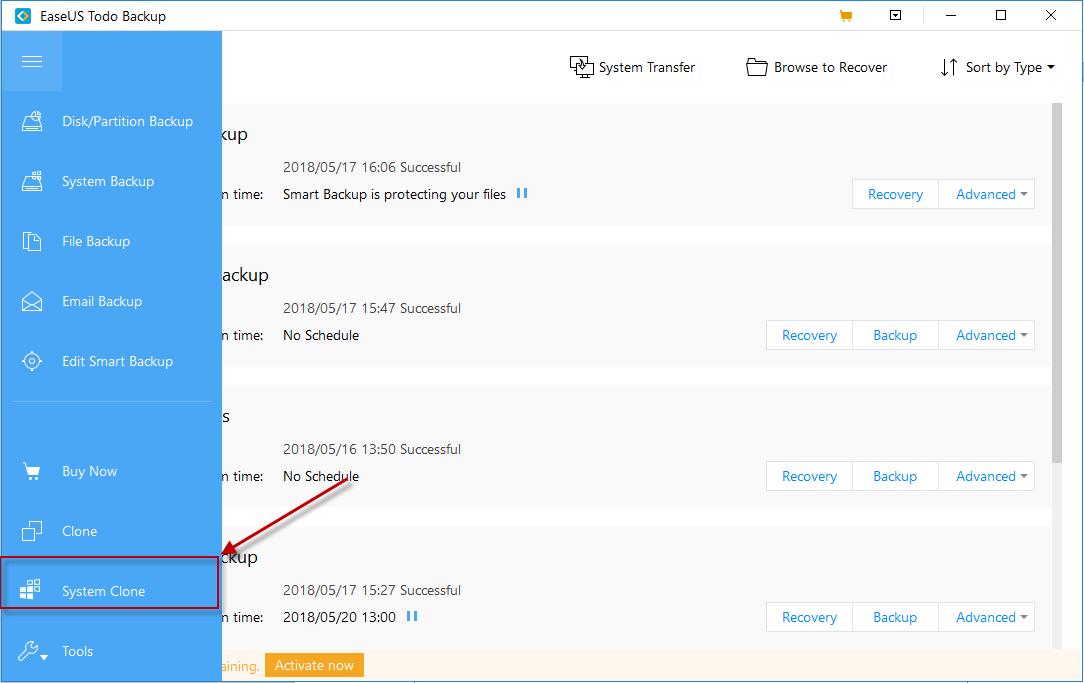
Task: Click the Disk/Partition Backup icon
Action: pyautogui.click(x=32, y=121)
